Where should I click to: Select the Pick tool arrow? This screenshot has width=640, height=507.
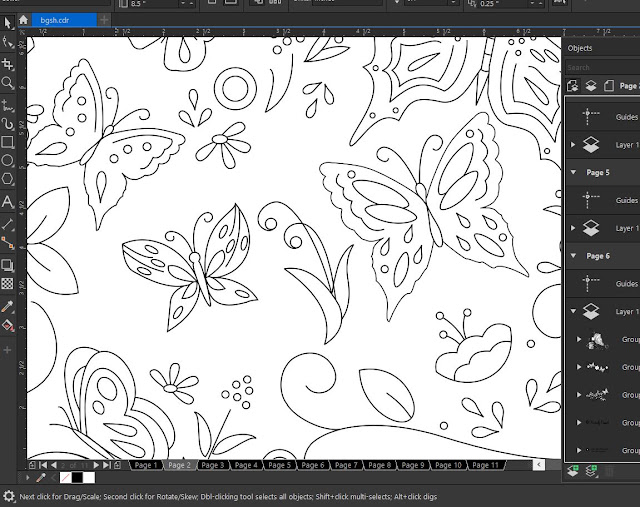[x=7, y=22]
